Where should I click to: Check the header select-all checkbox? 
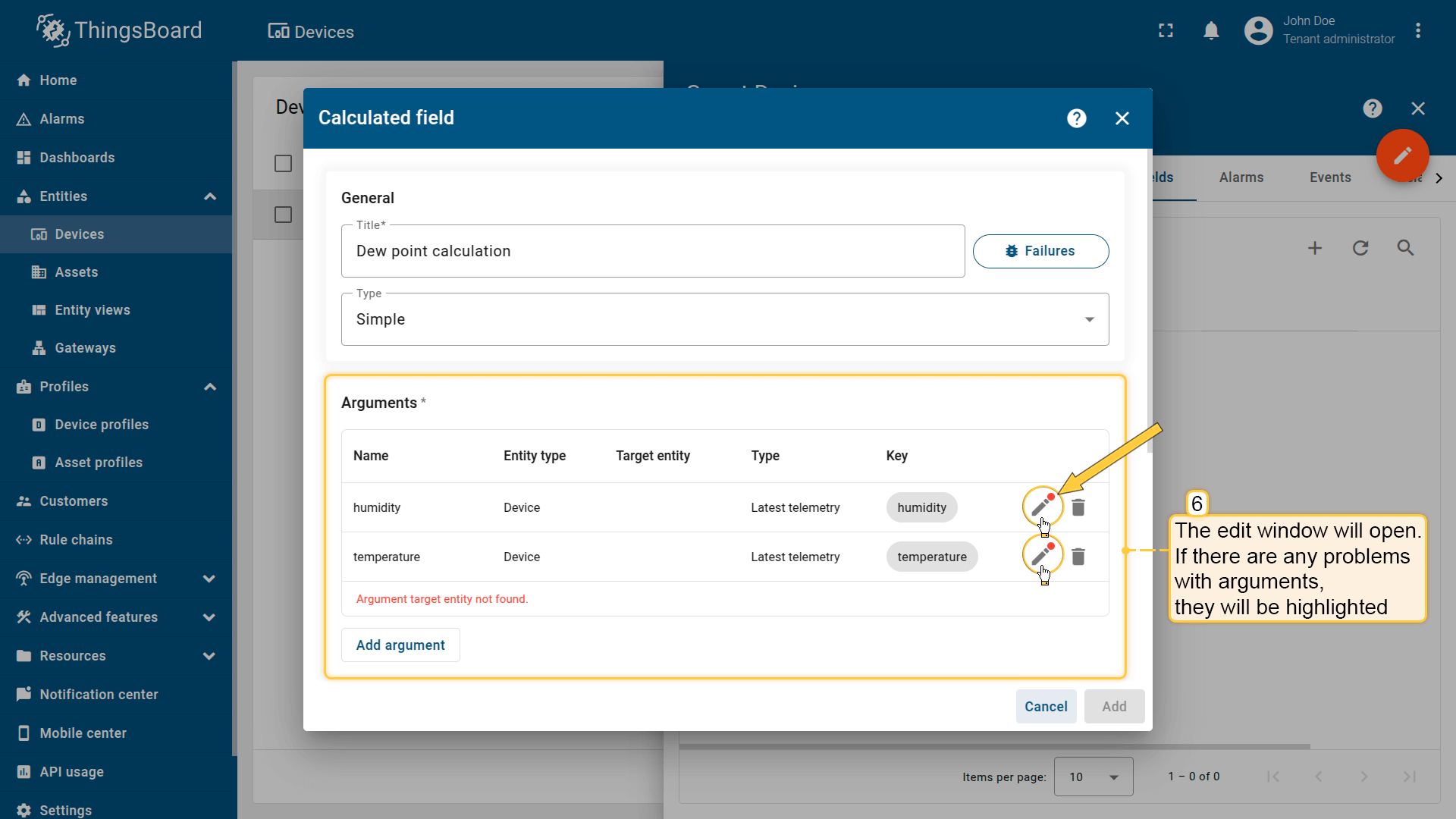283,164
